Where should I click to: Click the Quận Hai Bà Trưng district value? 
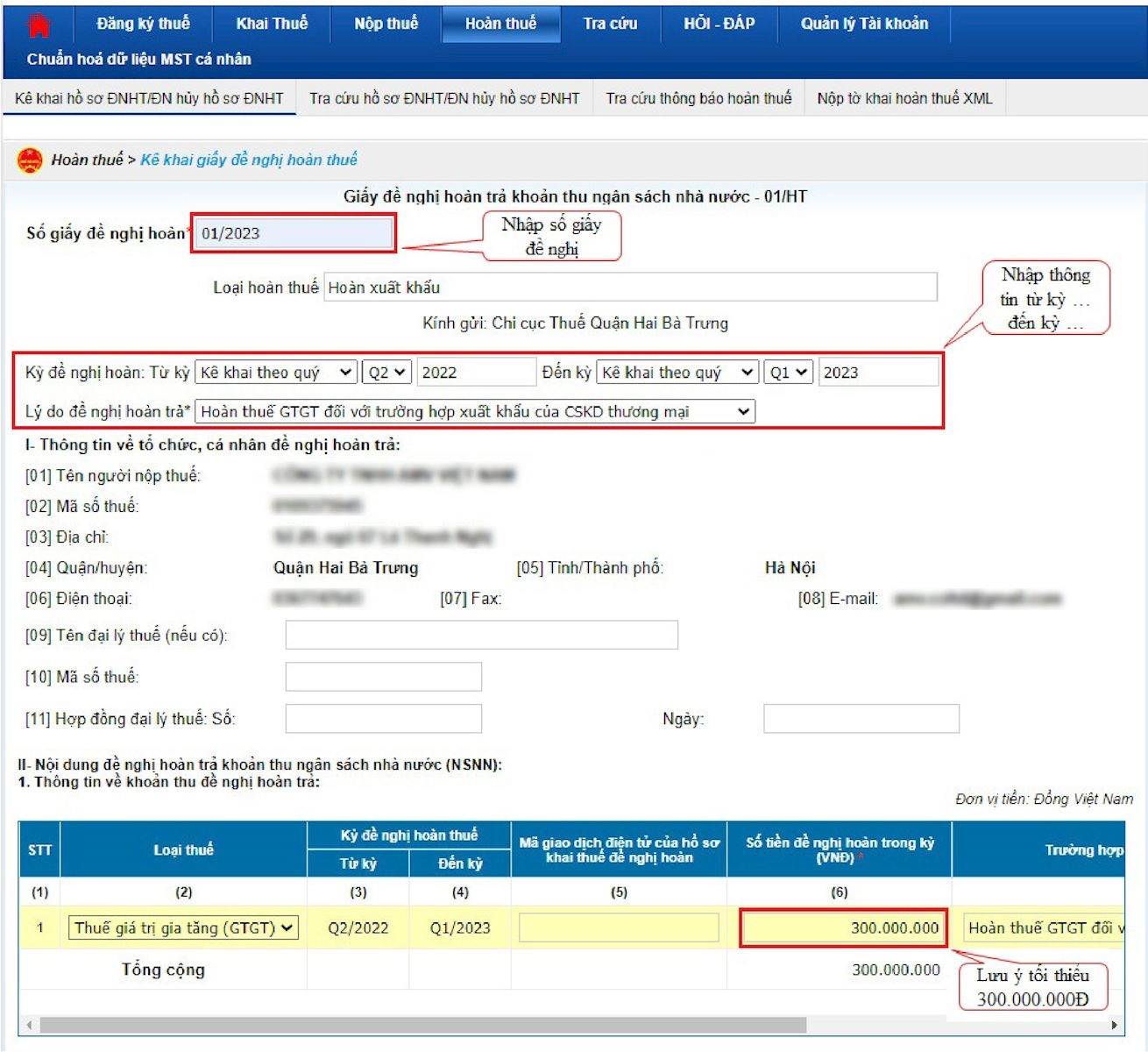click(x=346, y=568)
